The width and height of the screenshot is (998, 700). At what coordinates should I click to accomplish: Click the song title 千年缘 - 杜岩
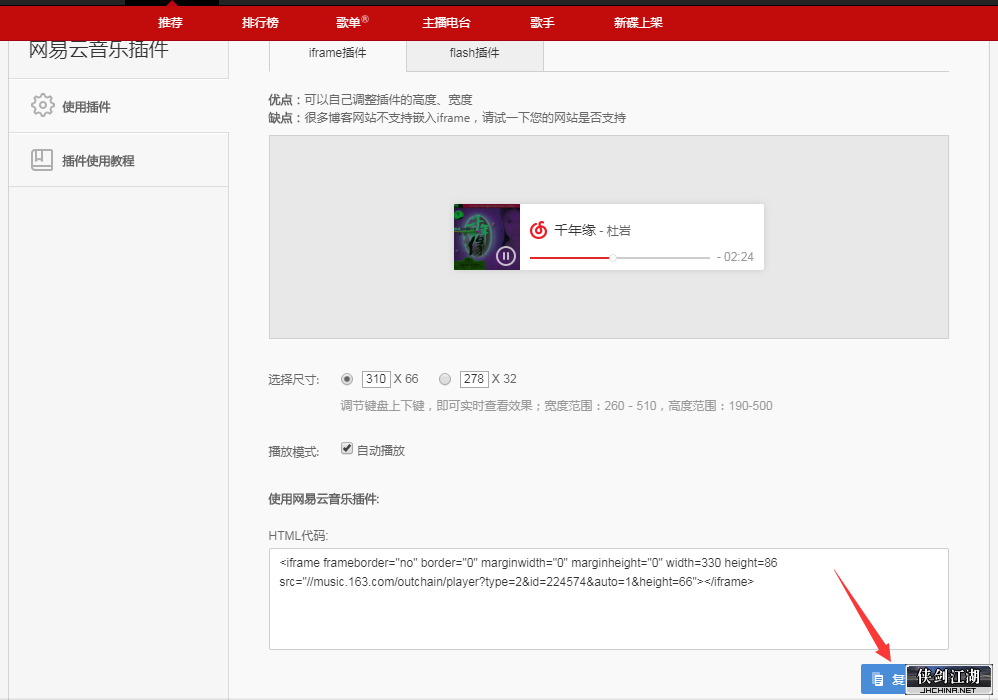point(592,230)
